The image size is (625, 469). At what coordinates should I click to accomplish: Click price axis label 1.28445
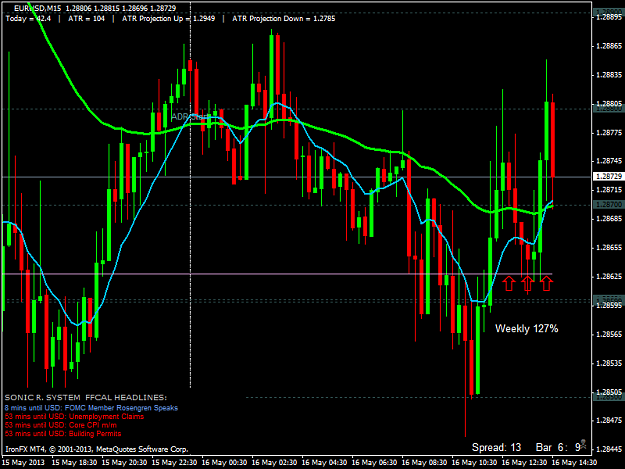[x=609, y=449]
